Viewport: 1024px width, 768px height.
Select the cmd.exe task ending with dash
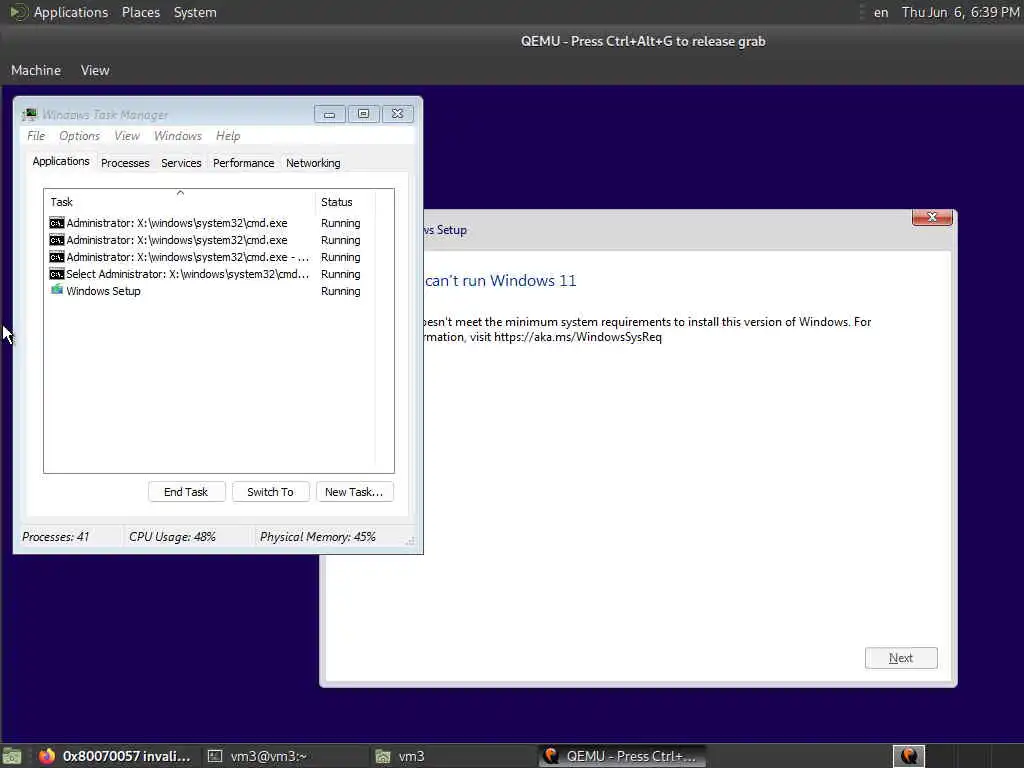[210, 257]
